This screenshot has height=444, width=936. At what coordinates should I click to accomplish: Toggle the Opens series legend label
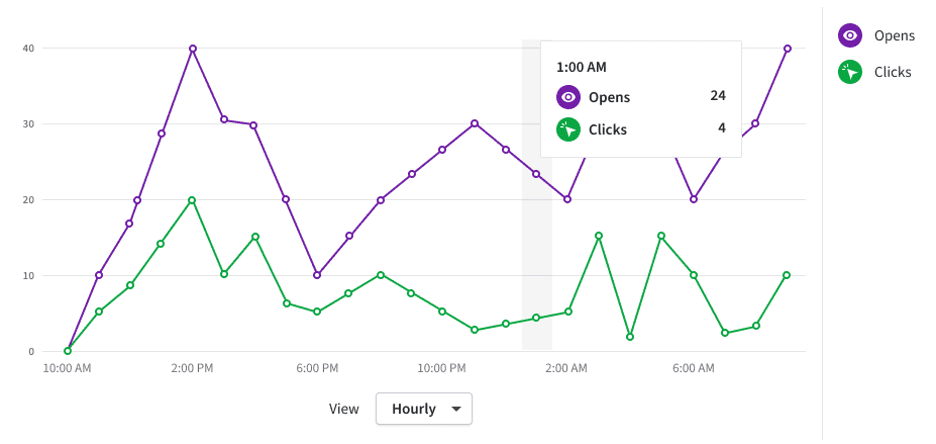[894, 36]
